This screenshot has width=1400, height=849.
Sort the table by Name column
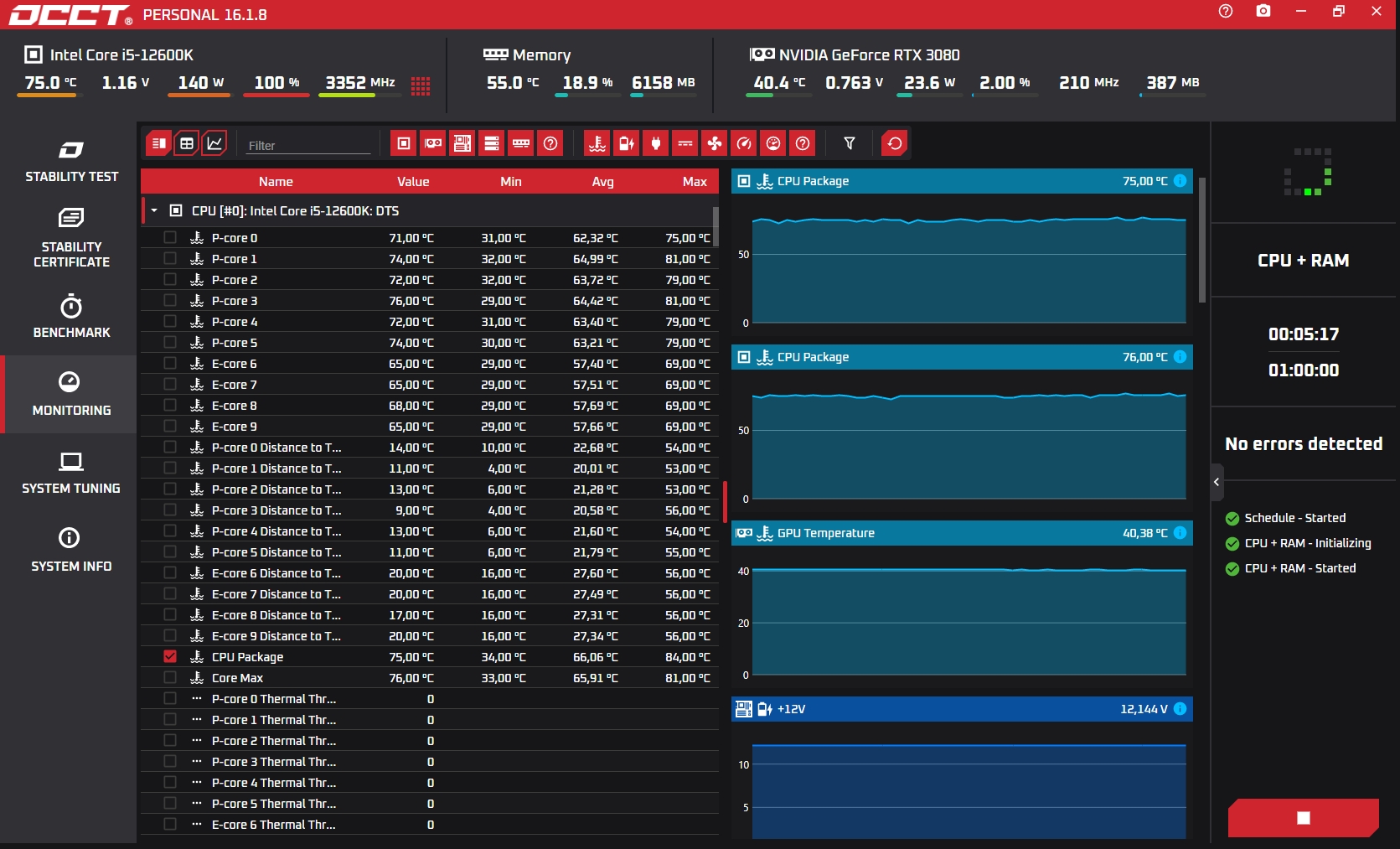pyautogui.click(x=276, y=182)
